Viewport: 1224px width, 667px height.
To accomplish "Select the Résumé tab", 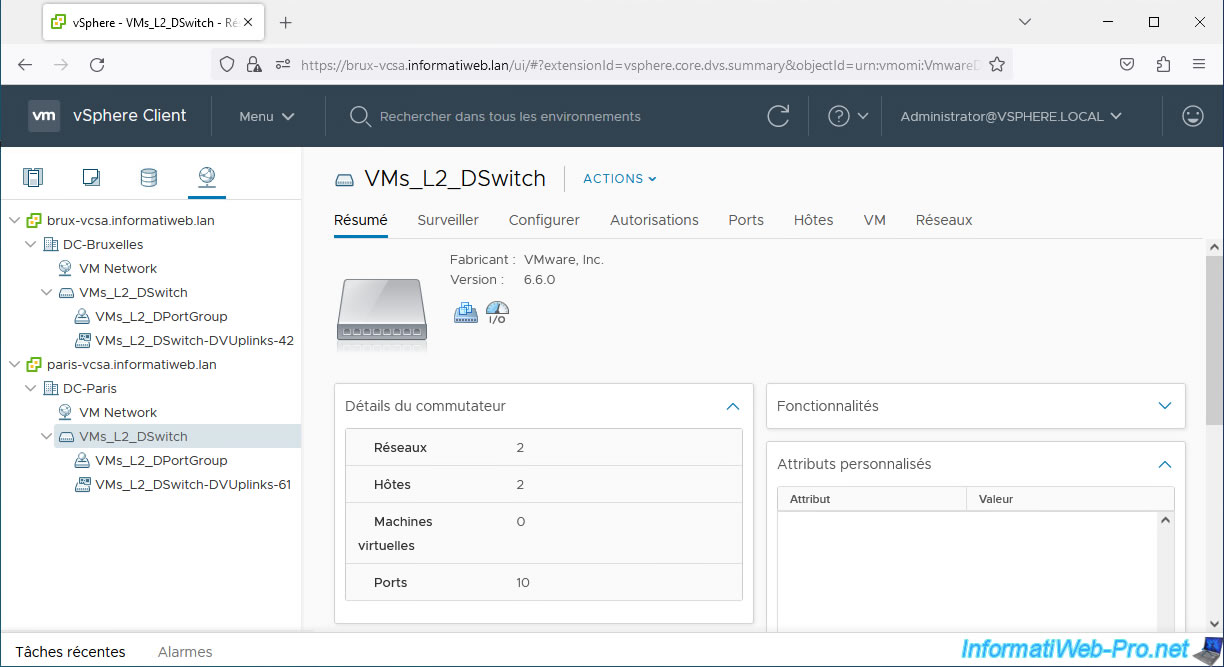I will 360,220.
